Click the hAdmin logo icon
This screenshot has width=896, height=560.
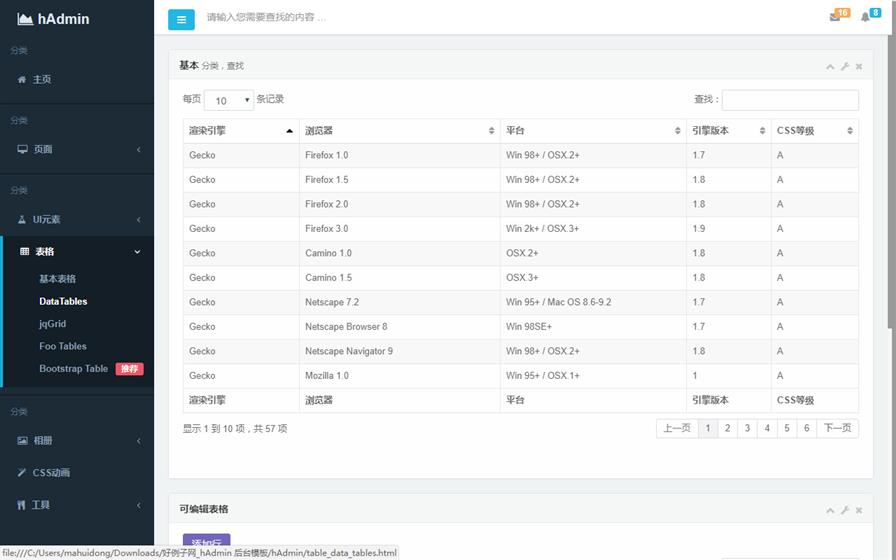[25, 19]
